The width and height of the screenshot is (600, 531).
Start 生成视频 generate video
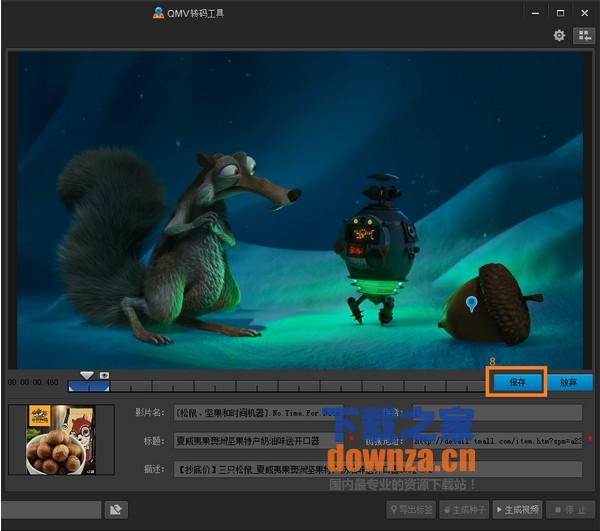coord(517,510)
